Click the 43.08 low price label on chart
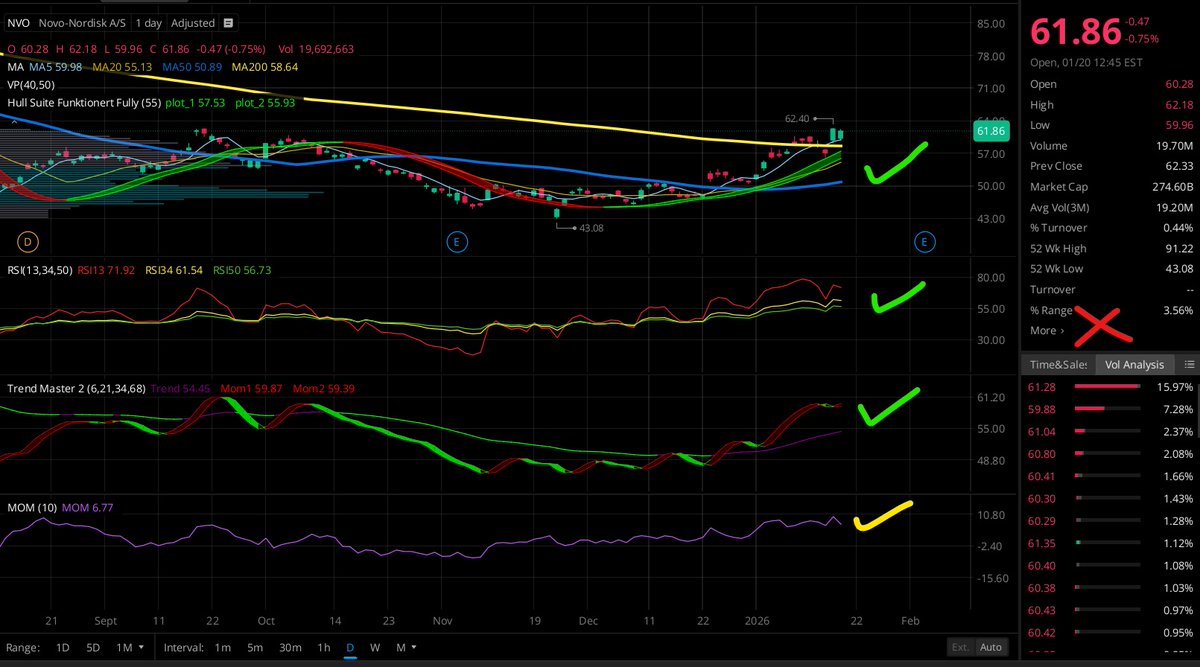The width and height of the screenshot is (1200, 667). point(591,228)
